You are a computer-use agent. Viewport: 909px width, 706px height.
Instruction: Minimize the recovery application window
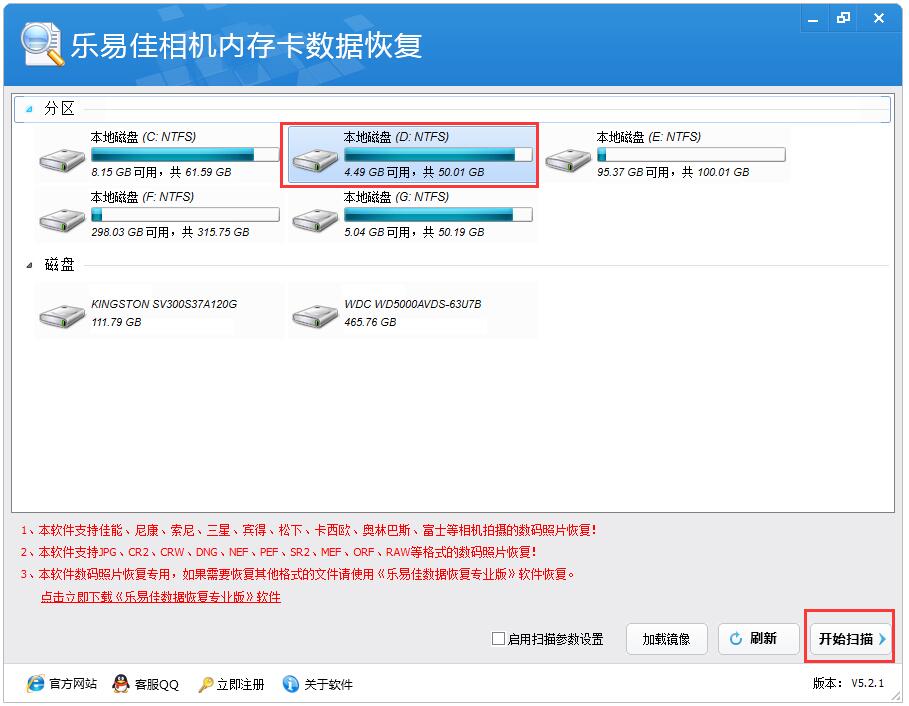click(813, 19)
